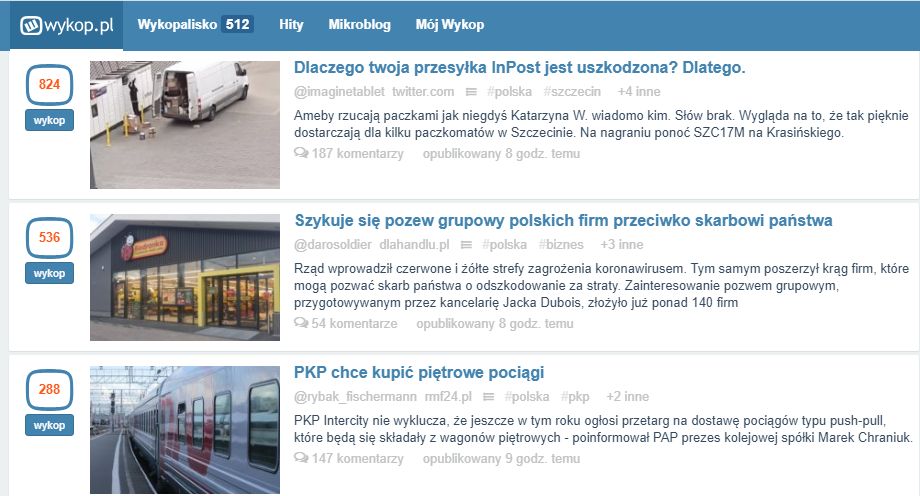The height and width of the screenshot is (496, 920).
Task: Expand the +2 inne tags
Action: pyautogui.click(x=627, y=397)
